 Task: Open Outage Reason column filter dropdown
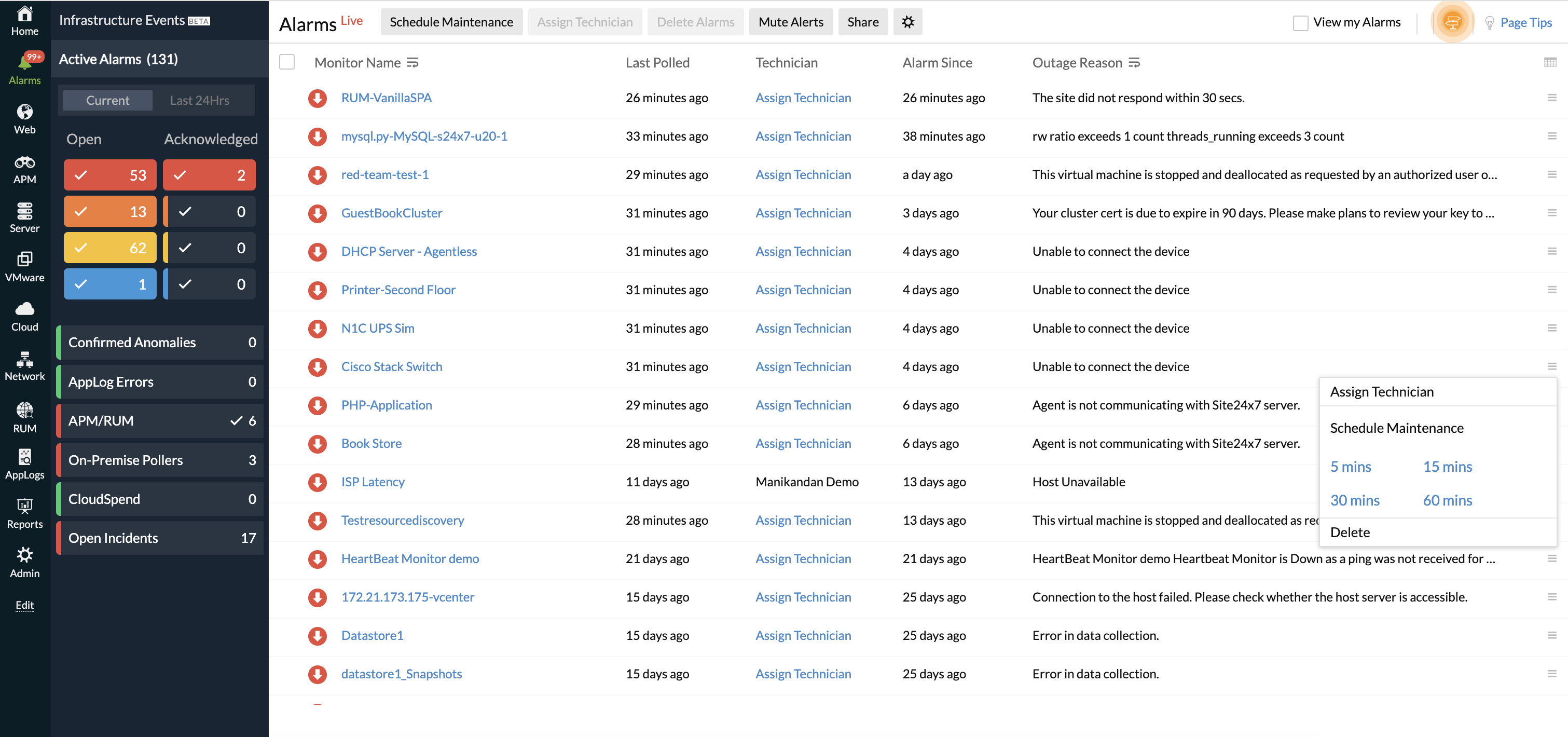tap(1134, 62)
